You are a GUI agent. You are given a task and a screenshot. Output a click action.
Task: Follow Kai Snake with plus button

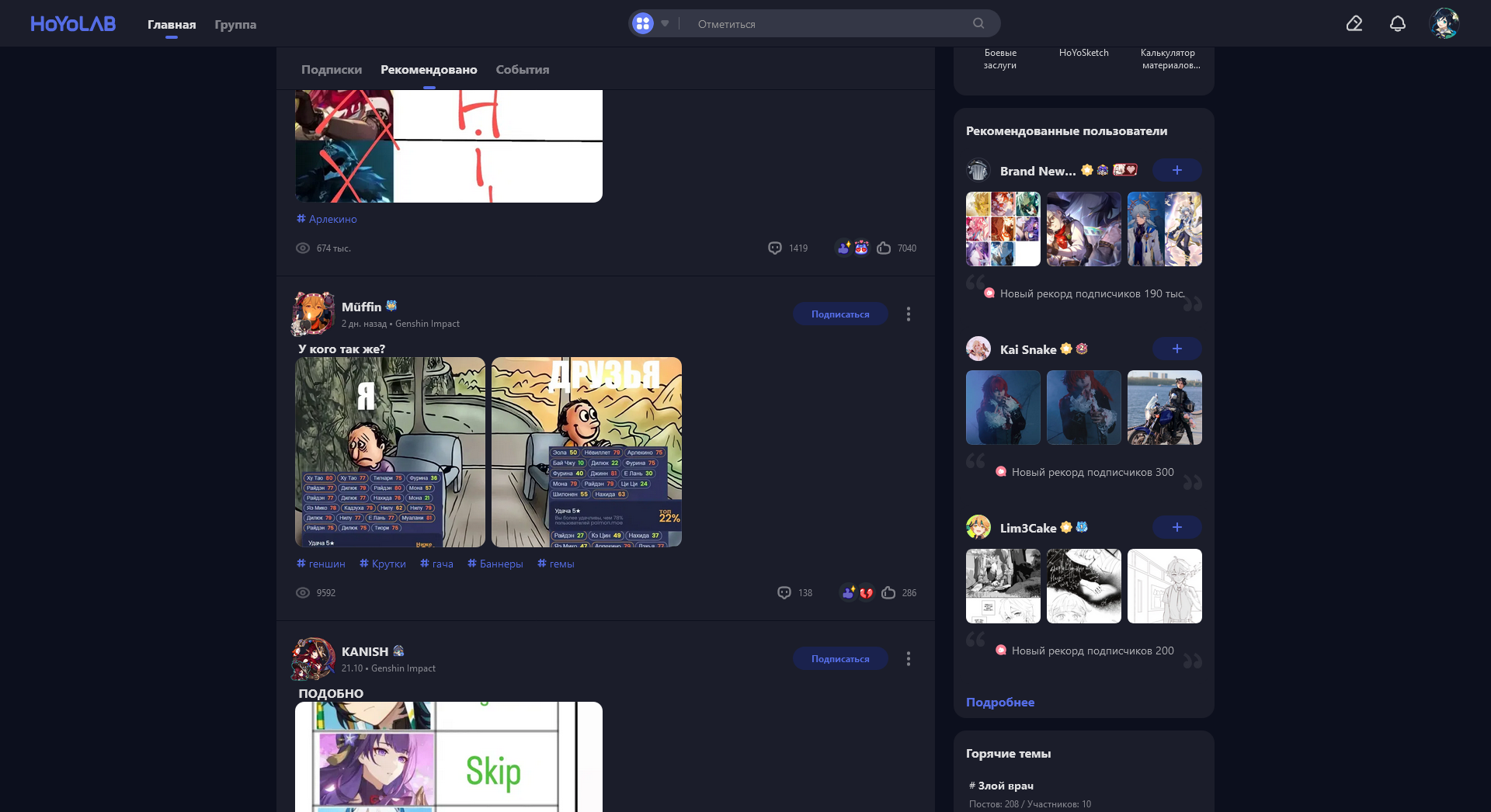coord(1177,349)
